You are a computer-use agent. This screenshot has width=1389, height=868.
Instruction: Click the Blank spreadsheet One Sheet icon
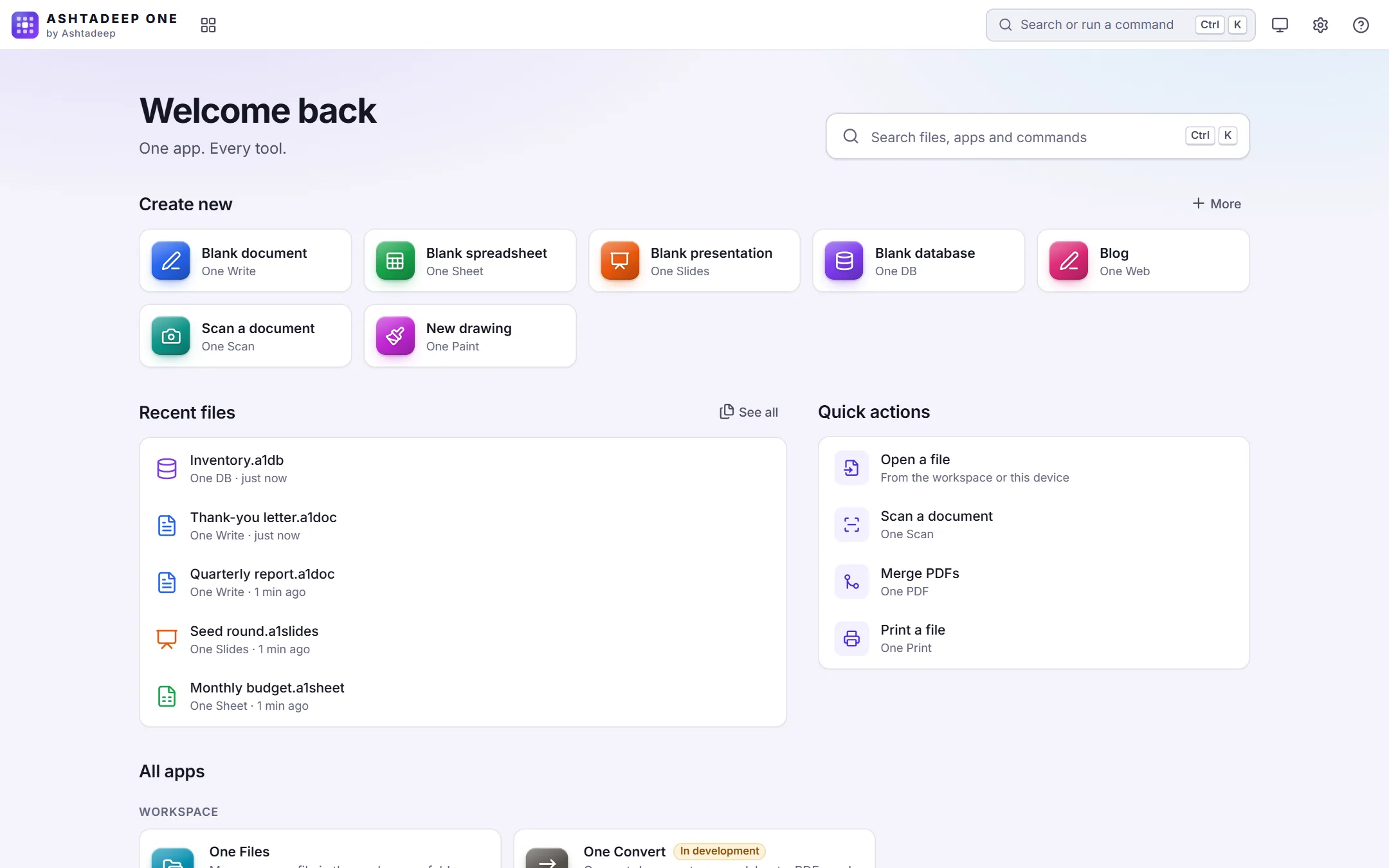click(x=395, y=261)
